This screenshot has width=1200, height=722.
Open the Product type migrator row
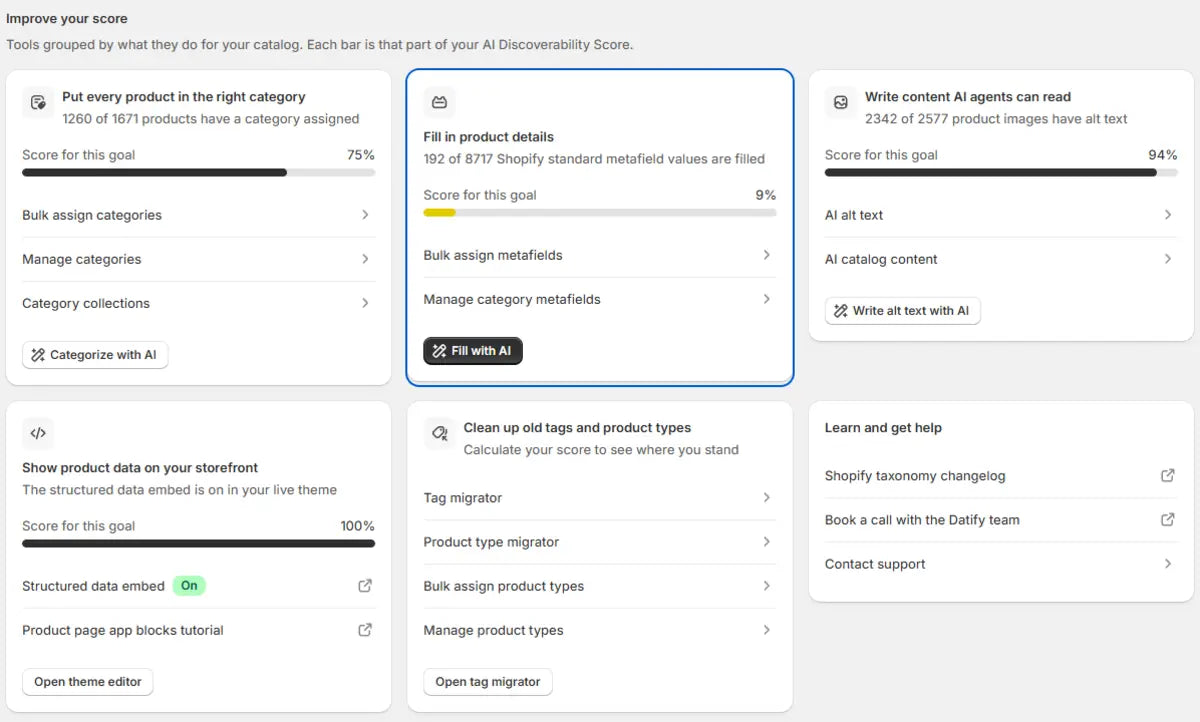click(x=600, y=542)
